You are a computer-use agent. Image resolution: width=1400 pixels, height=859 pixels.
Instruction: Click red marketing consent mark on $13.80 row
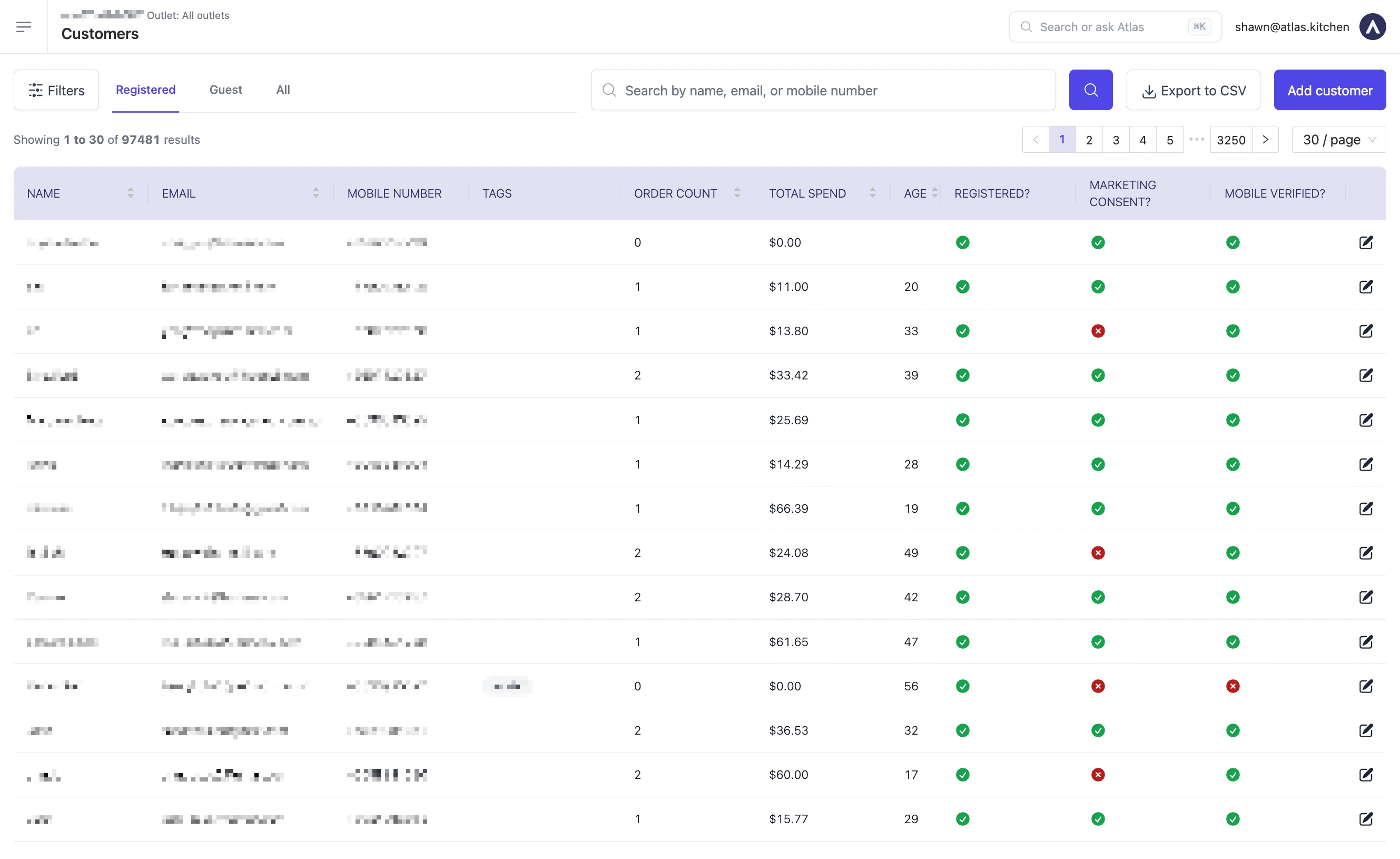click(1098, 331)
